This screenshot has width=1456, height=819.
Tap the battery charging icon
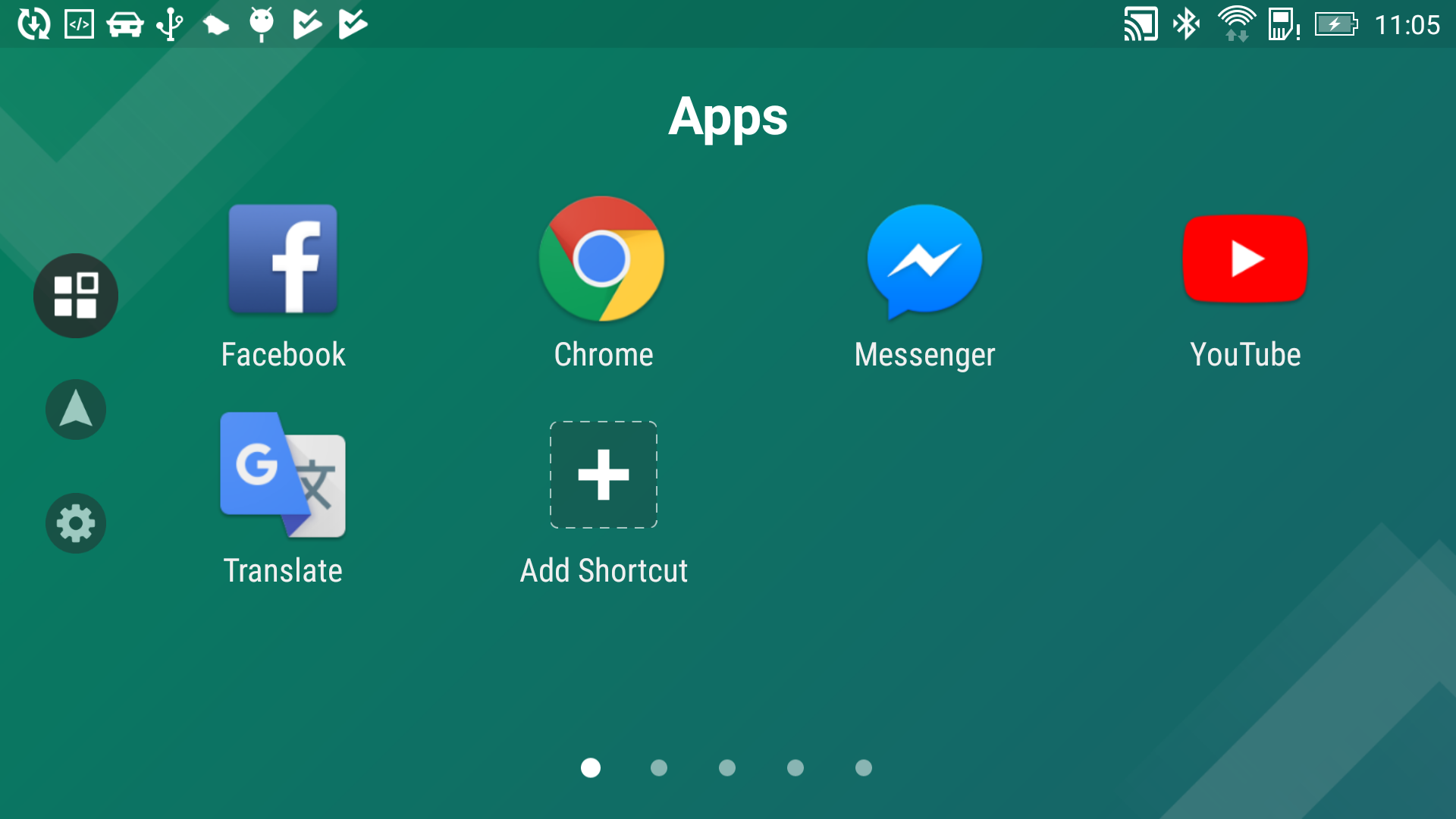click(x=1335, y=24)
